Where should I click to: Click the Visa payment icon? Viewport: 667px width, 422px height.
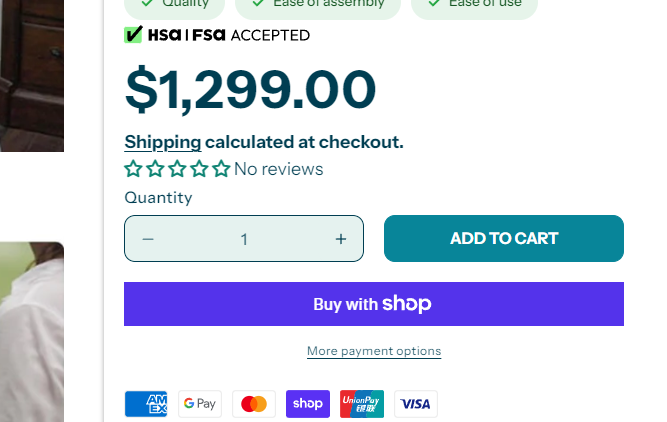click(x=416, y=404)
